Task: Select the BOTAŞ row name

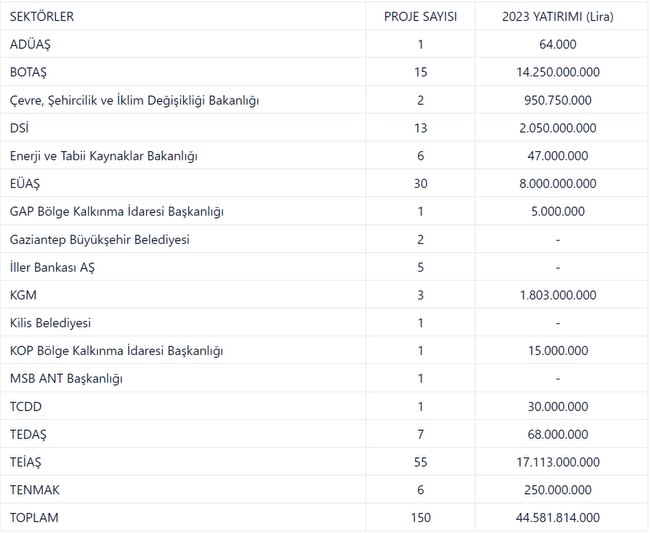Action: (28, 72)
